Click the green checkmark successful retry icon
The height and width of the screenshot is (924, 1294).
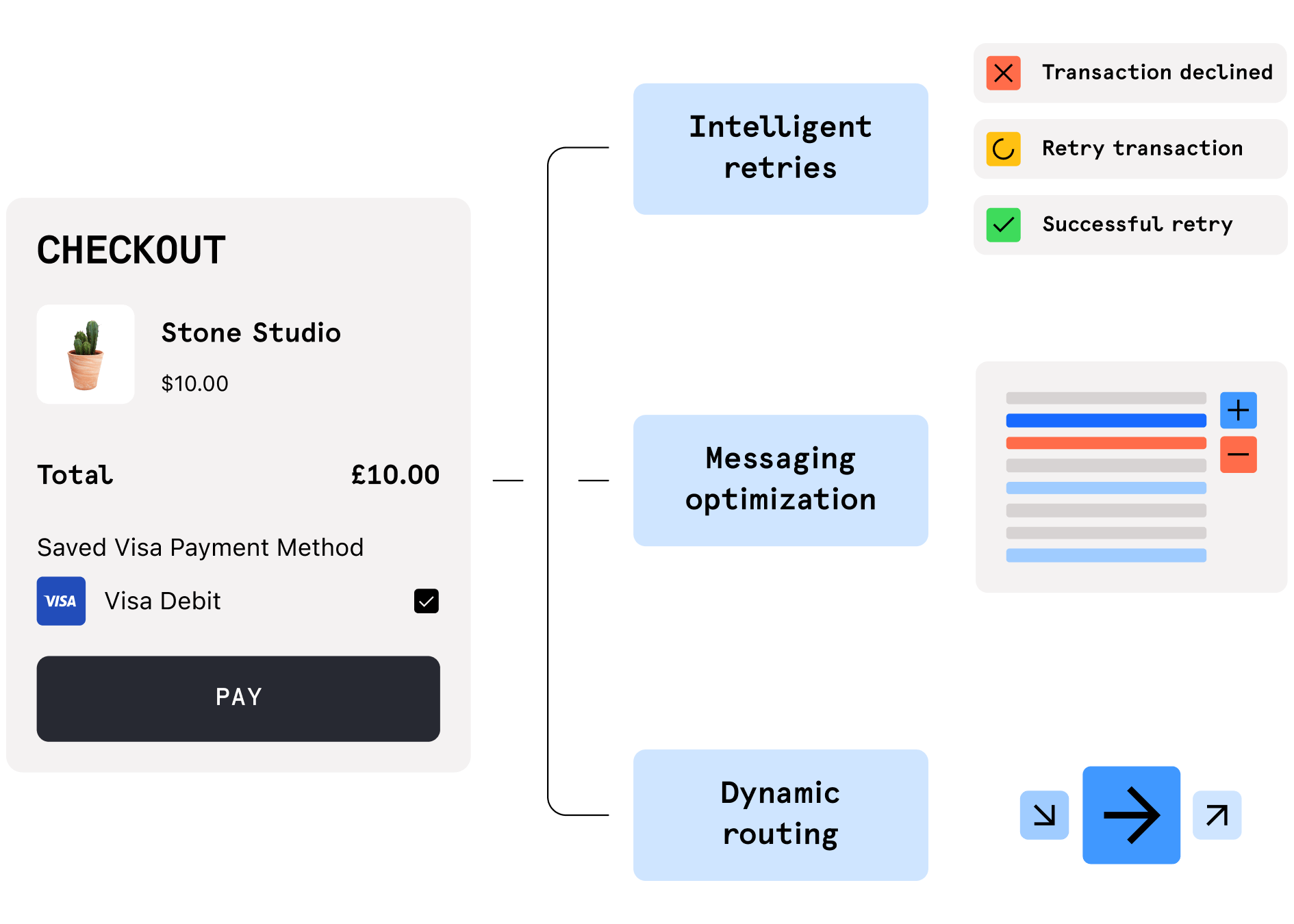click(1003, 225)
